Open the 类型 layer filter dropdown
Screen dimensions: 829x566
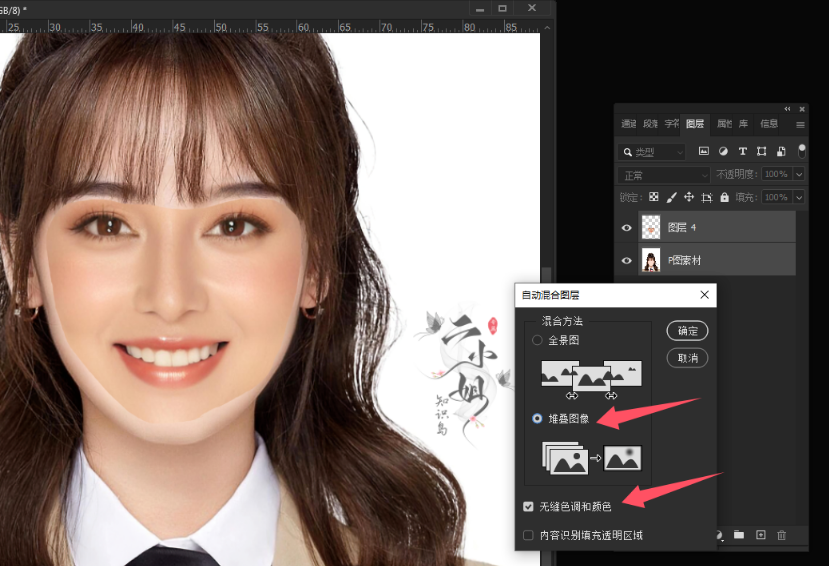(x=652, y=152)
